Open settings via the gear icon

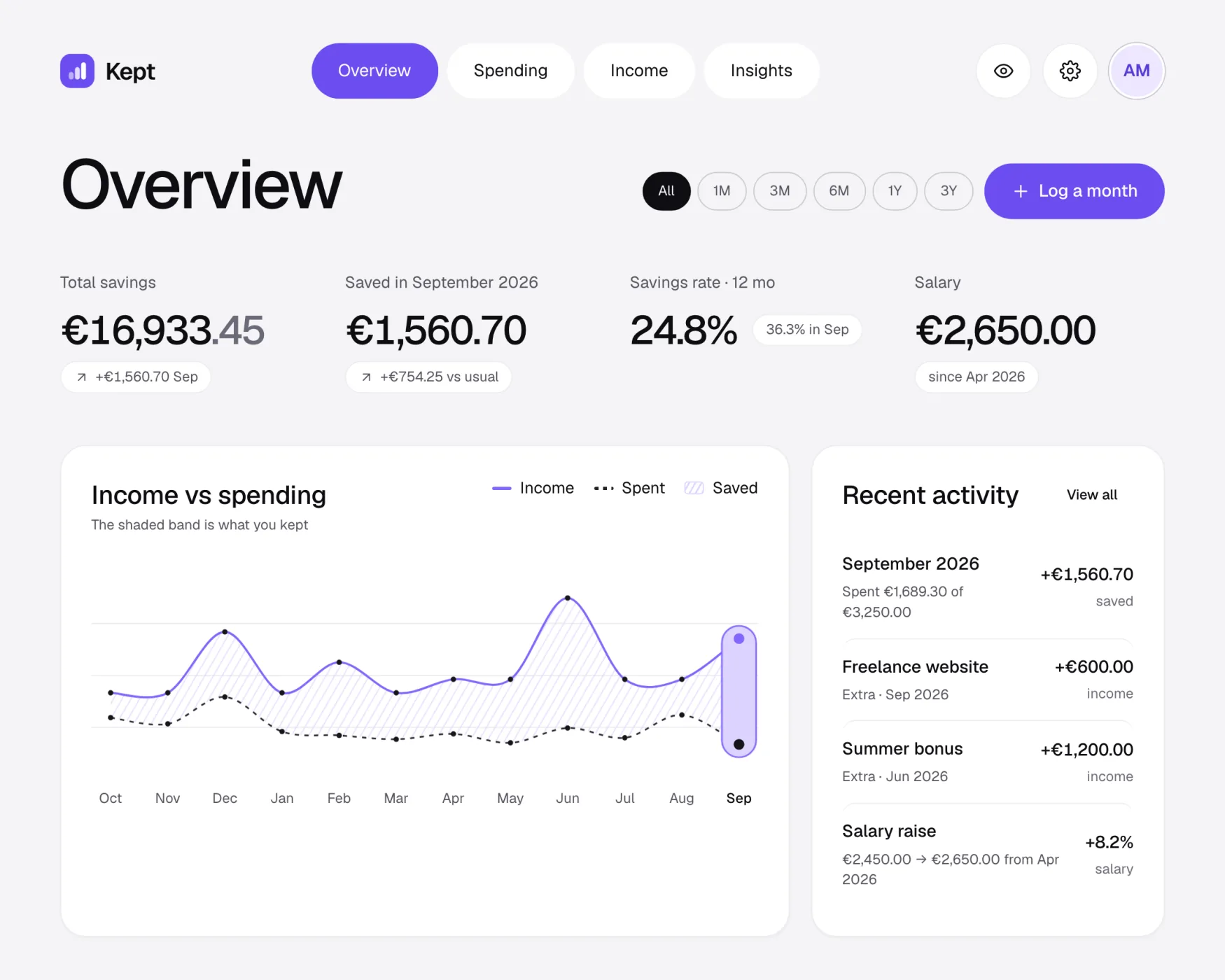(x=1070, y=71)
